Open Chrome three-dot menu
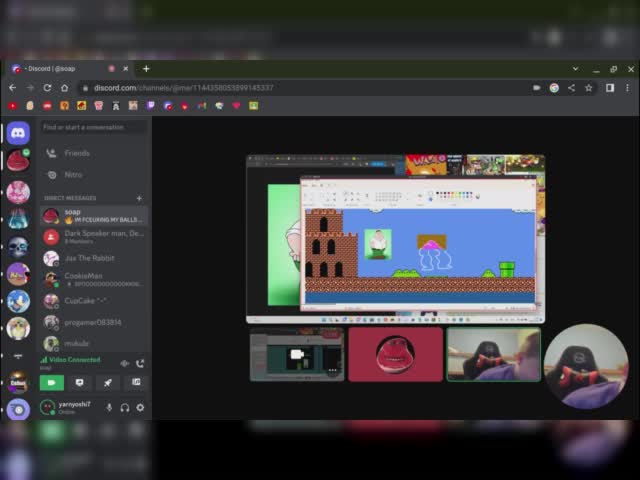Viewport: 640px width, 480px height. (x=627, y=88)
